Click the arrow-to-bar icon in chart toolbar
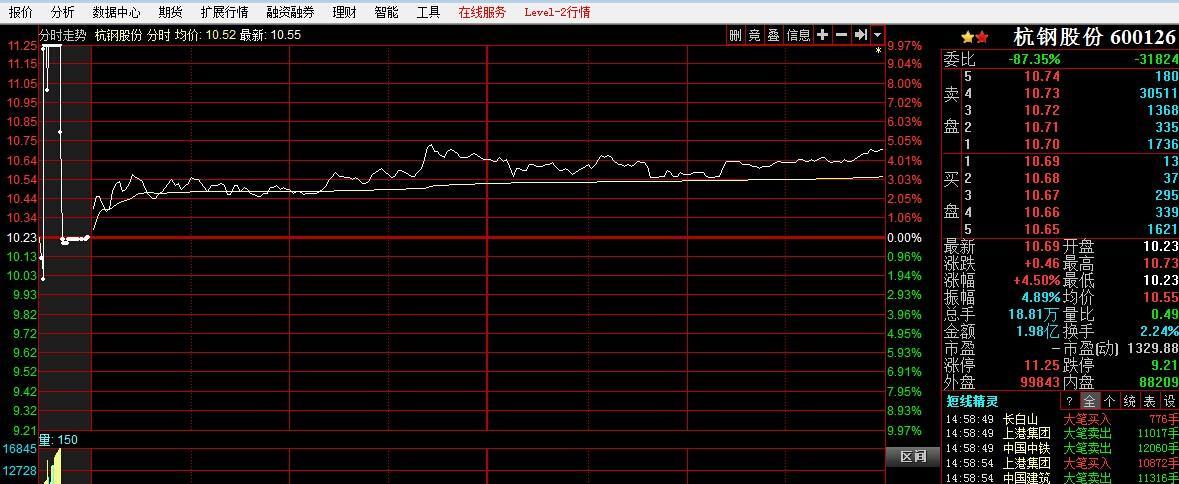Viewport: 1179px width, 484px height. click(x=860, y=35)
